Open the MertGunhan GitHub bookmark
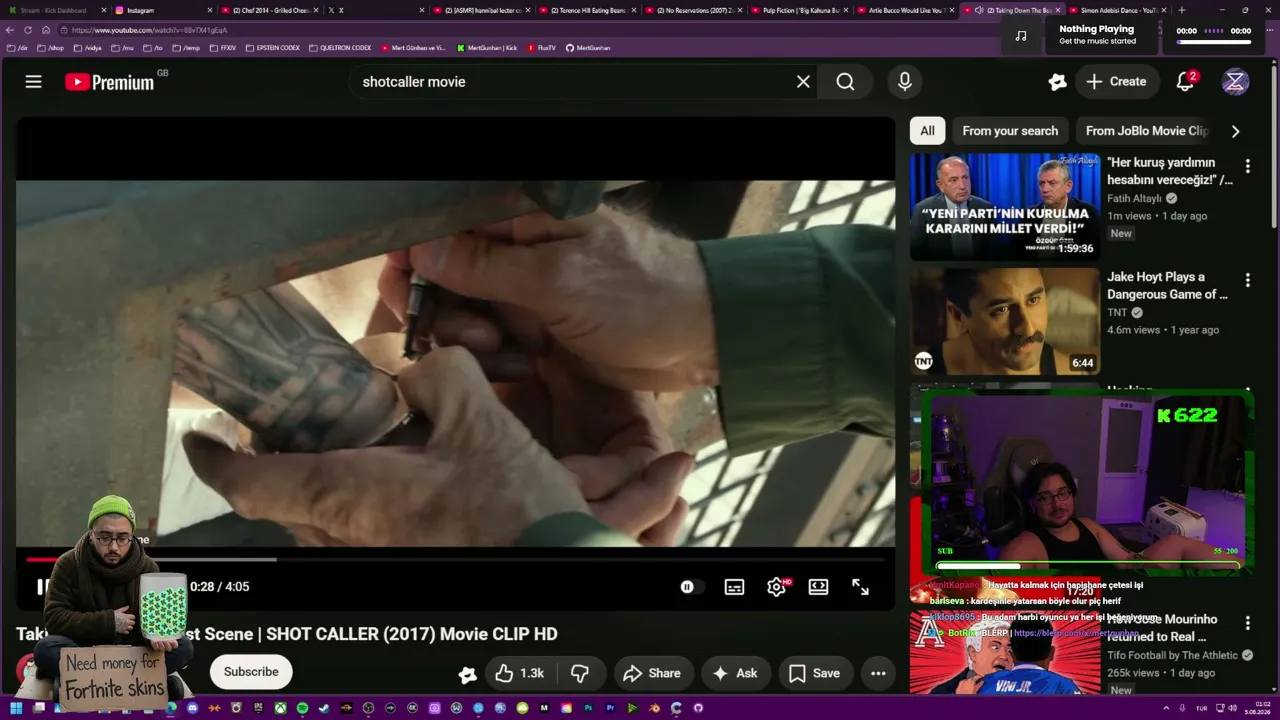 [x=588, y=48]
